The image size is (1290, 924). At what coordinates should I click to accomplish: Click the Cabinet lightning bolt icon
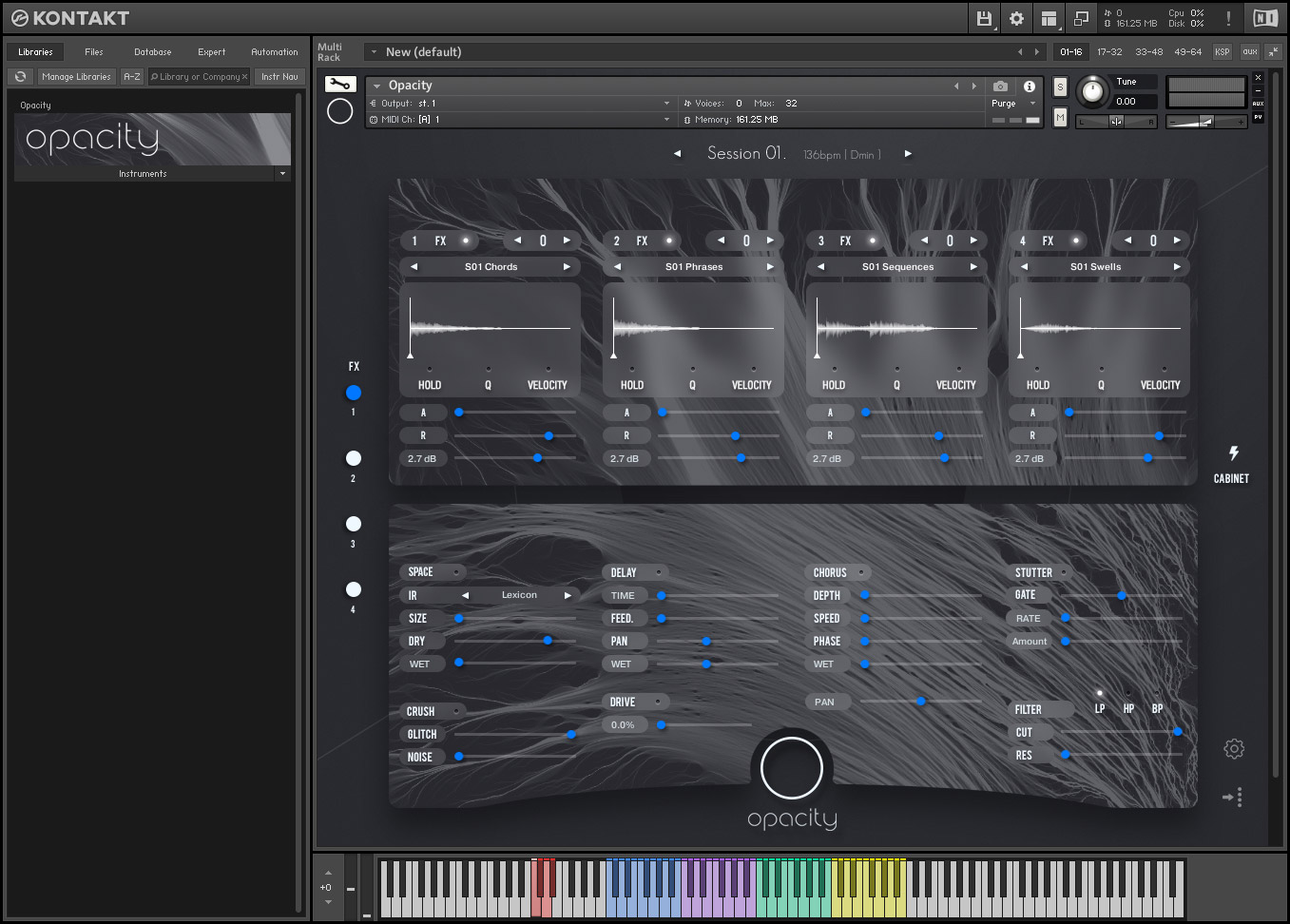pyautogui.click(x=1233, y=453)
